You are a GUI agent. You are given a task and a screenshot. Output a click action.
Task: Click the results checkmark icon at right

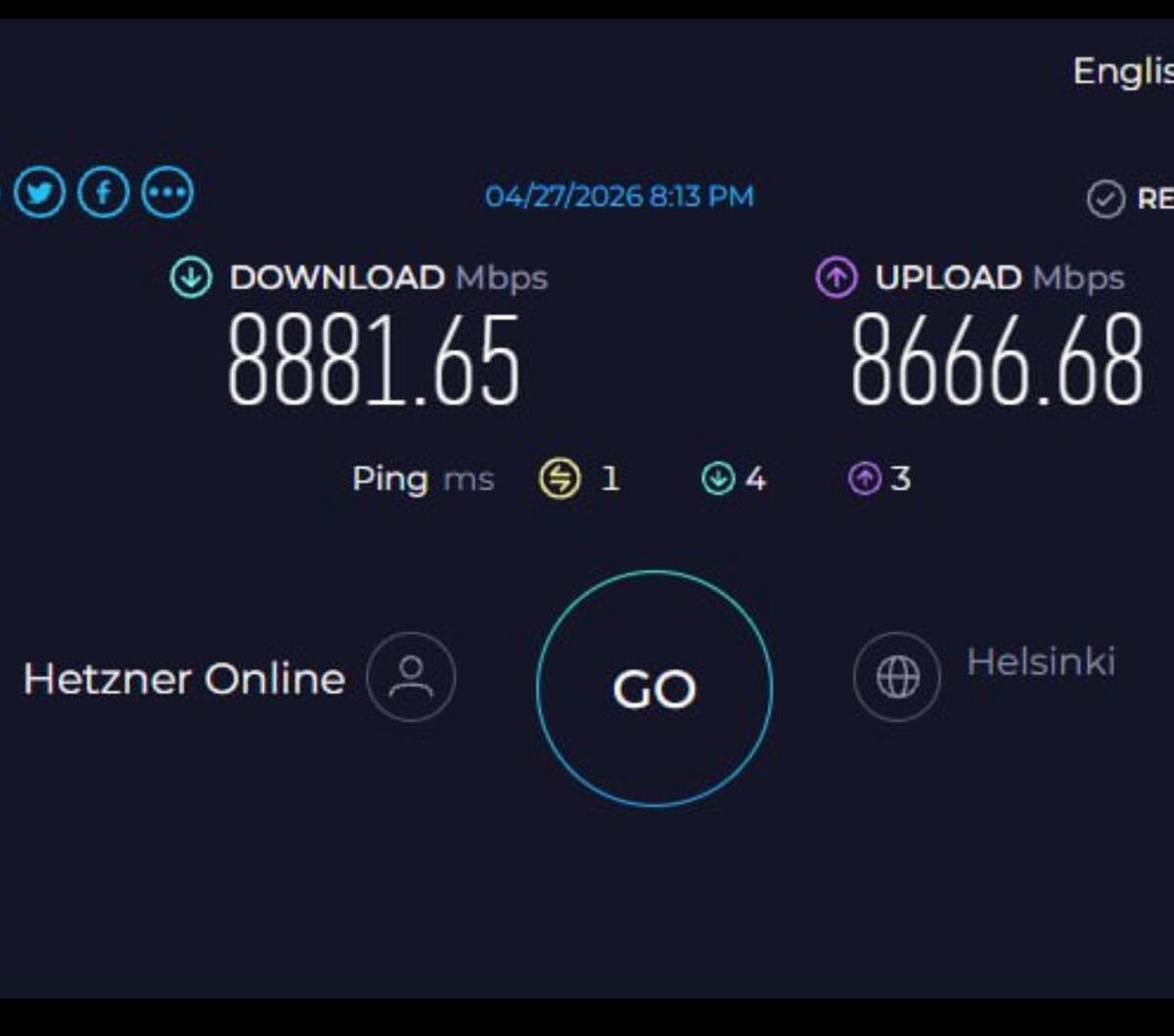(x=1106, y=200)
